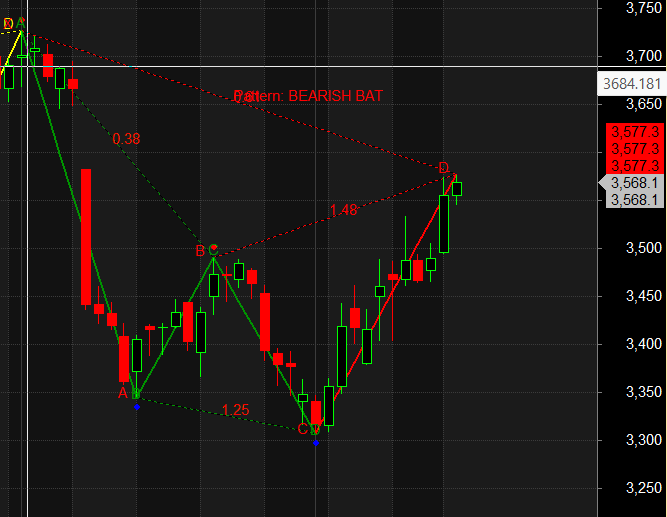Viewport: 667px width, 517px height.
Task: Click the Pattern: BEARISH BAT label
Action: click(x=309, y=96)
